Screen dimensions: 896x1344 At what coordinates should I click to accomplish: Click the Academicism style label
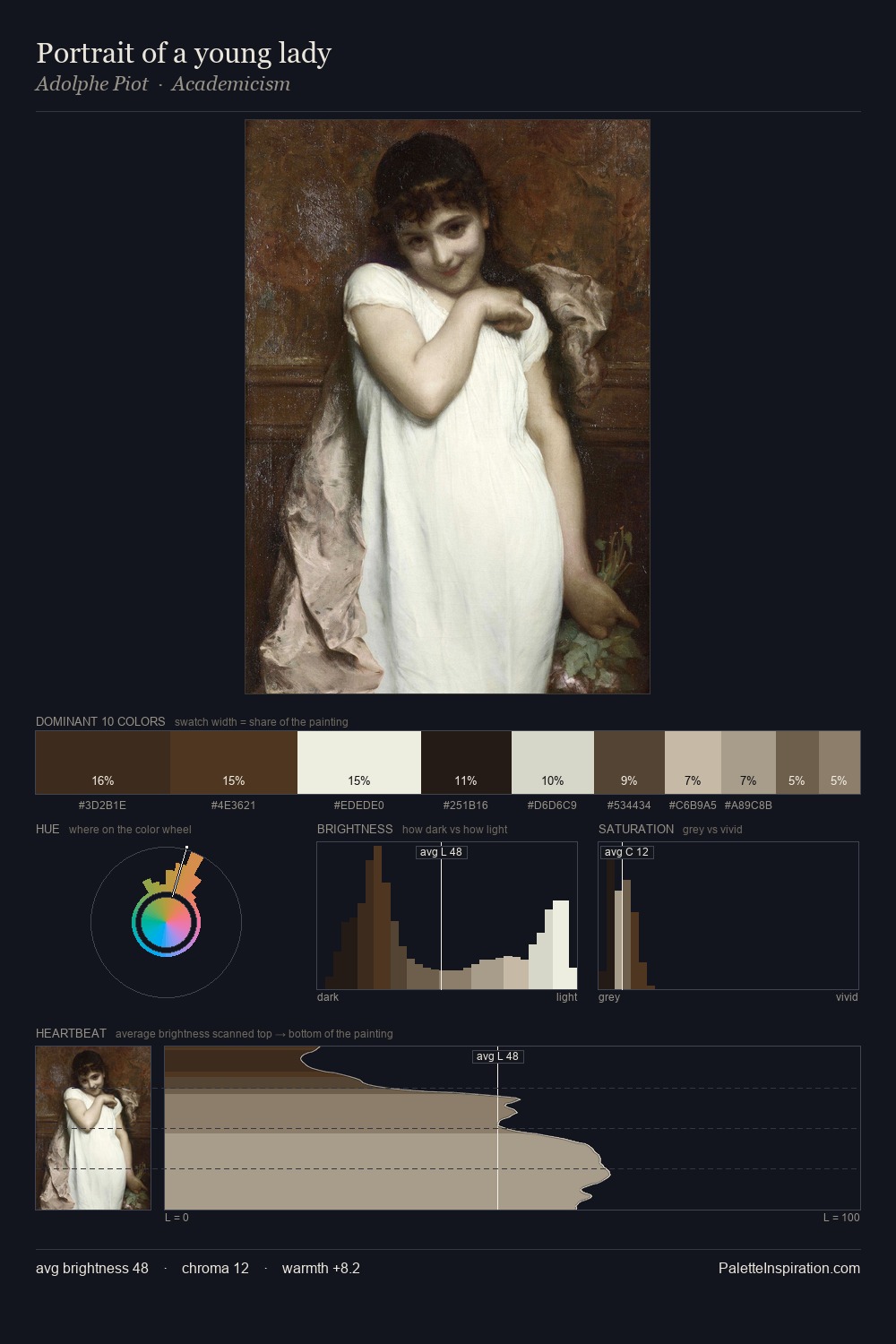click(231, 83)
